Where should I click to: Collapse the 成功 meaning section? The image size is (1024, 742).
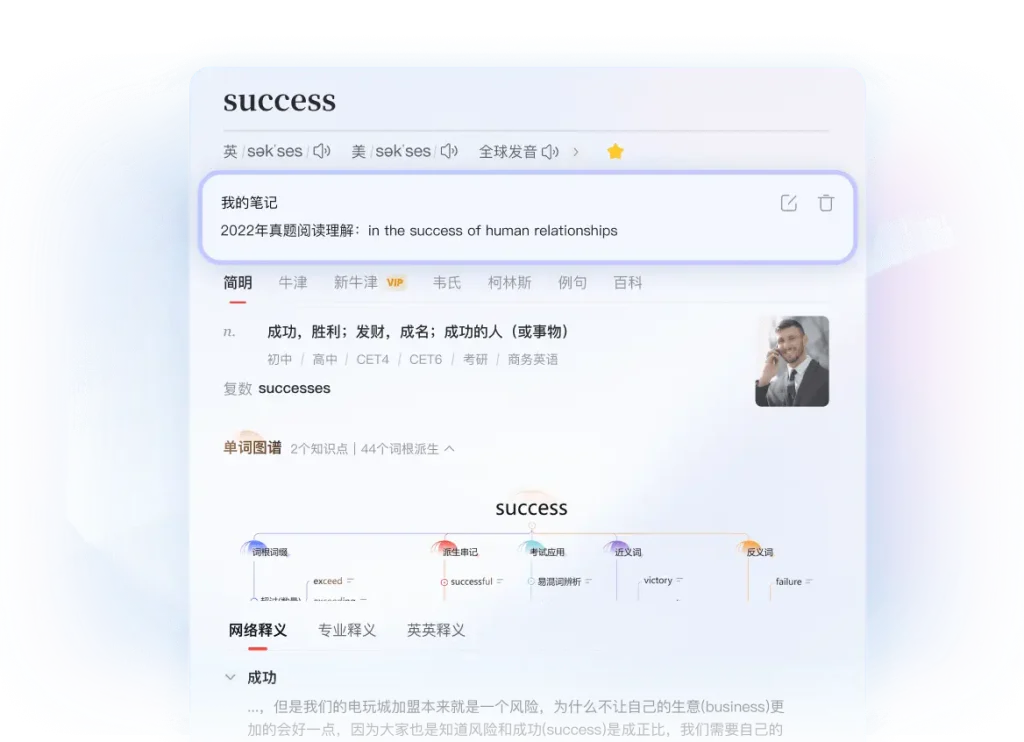[231, 677]
